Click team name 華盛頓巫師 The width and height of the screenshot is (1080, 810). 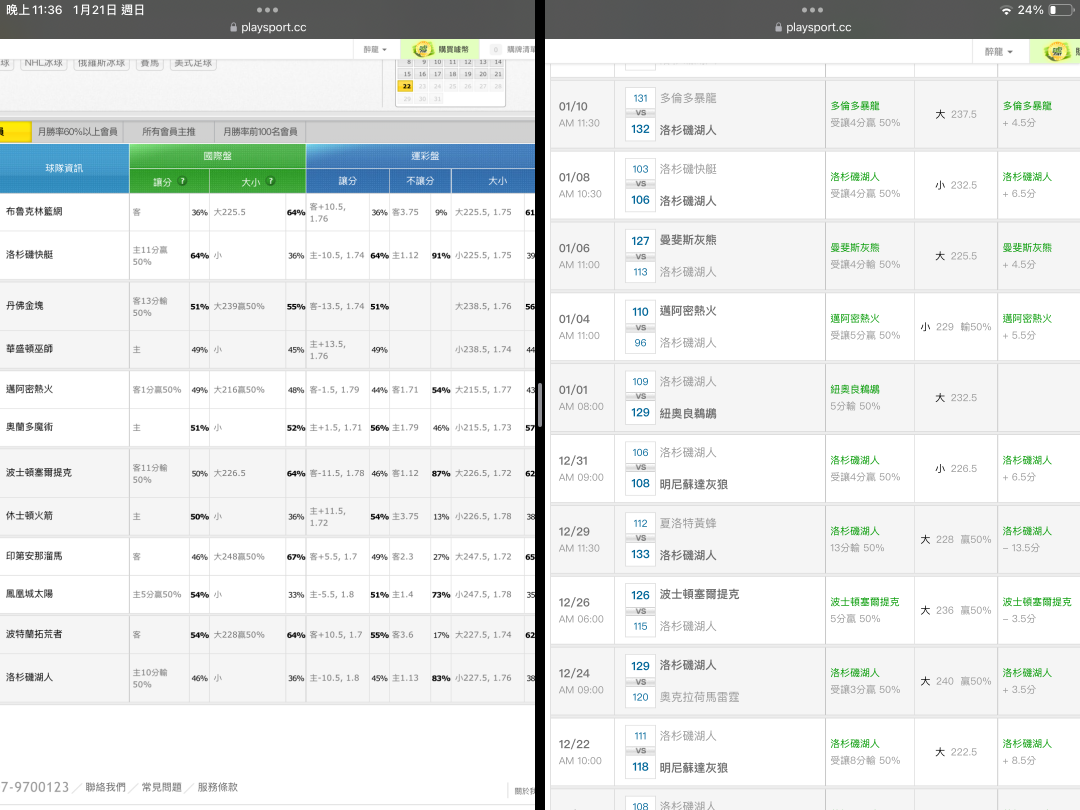(x=30, y=349)
